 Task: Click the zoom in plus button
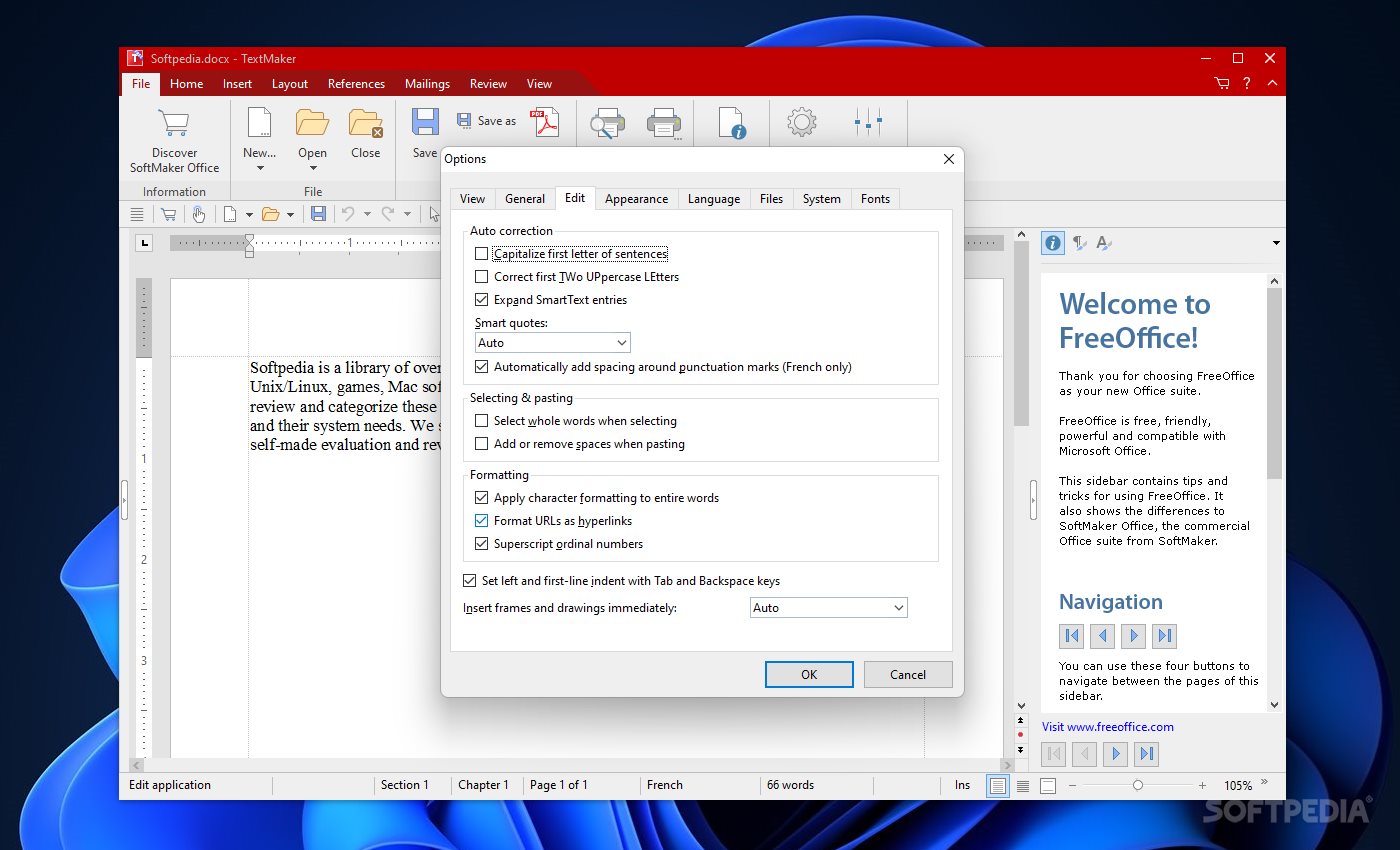click(x=1202, y=786)
